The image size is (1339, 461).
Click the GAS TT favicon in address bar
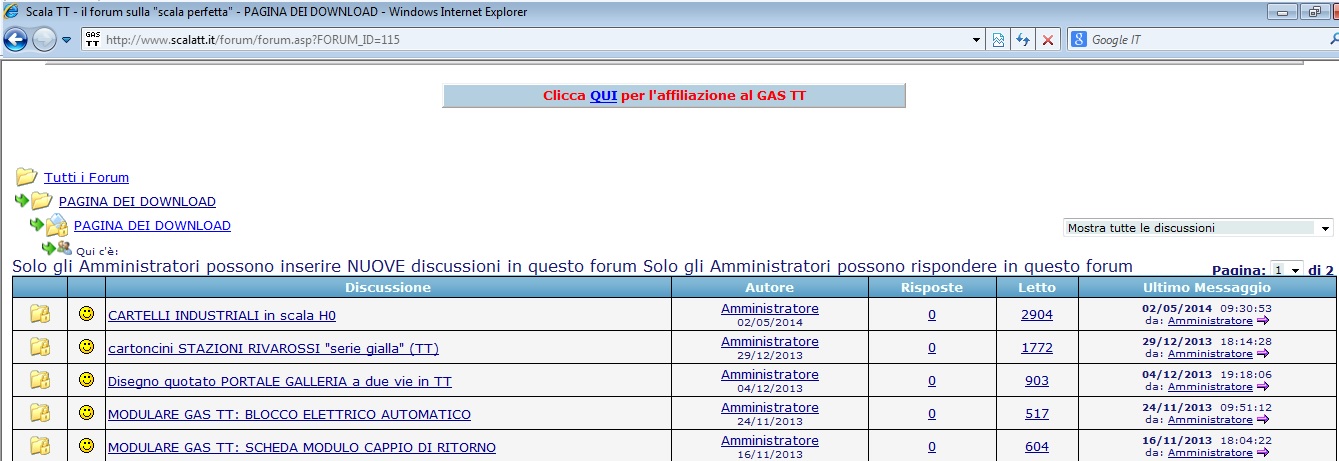92,39
